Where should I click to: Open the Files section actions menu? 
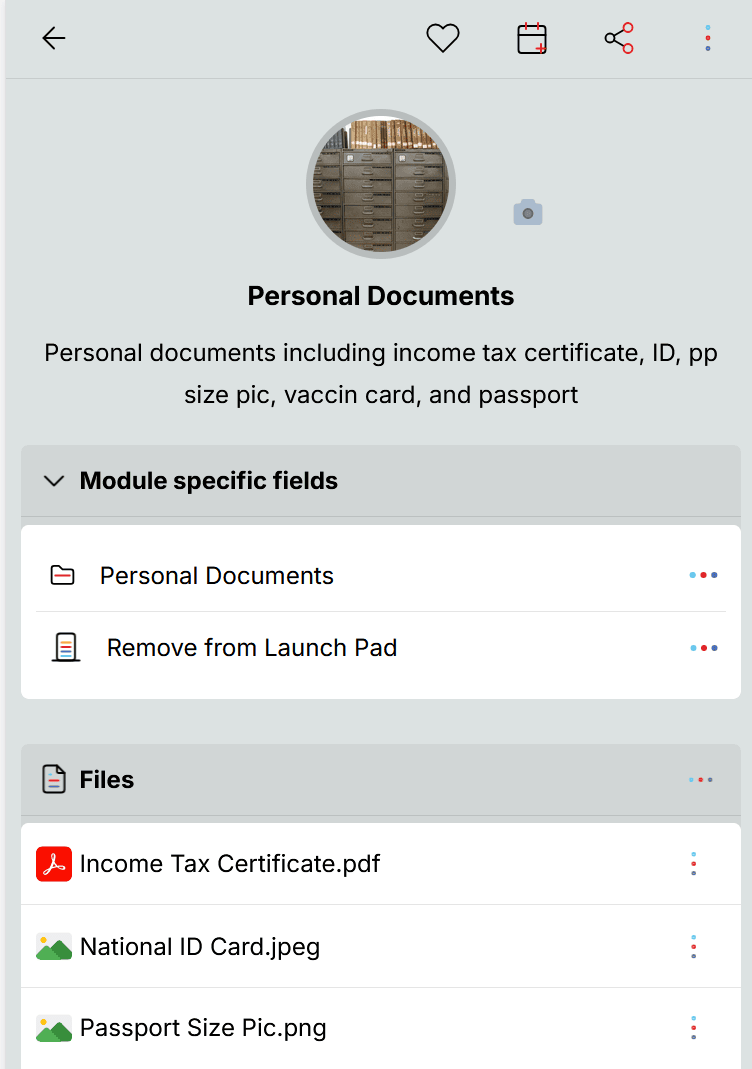[x=702, y=779]
